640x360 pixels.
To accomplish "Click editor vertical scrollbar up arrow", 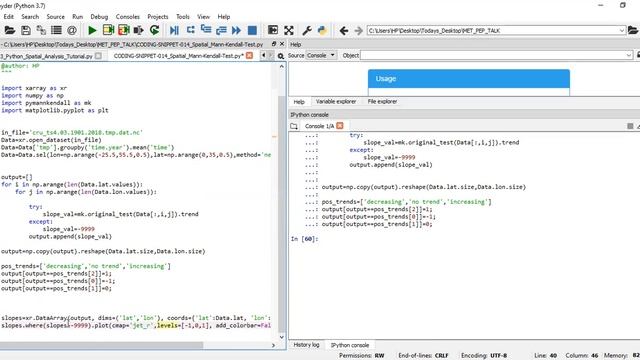I will [x=282, y=66].
